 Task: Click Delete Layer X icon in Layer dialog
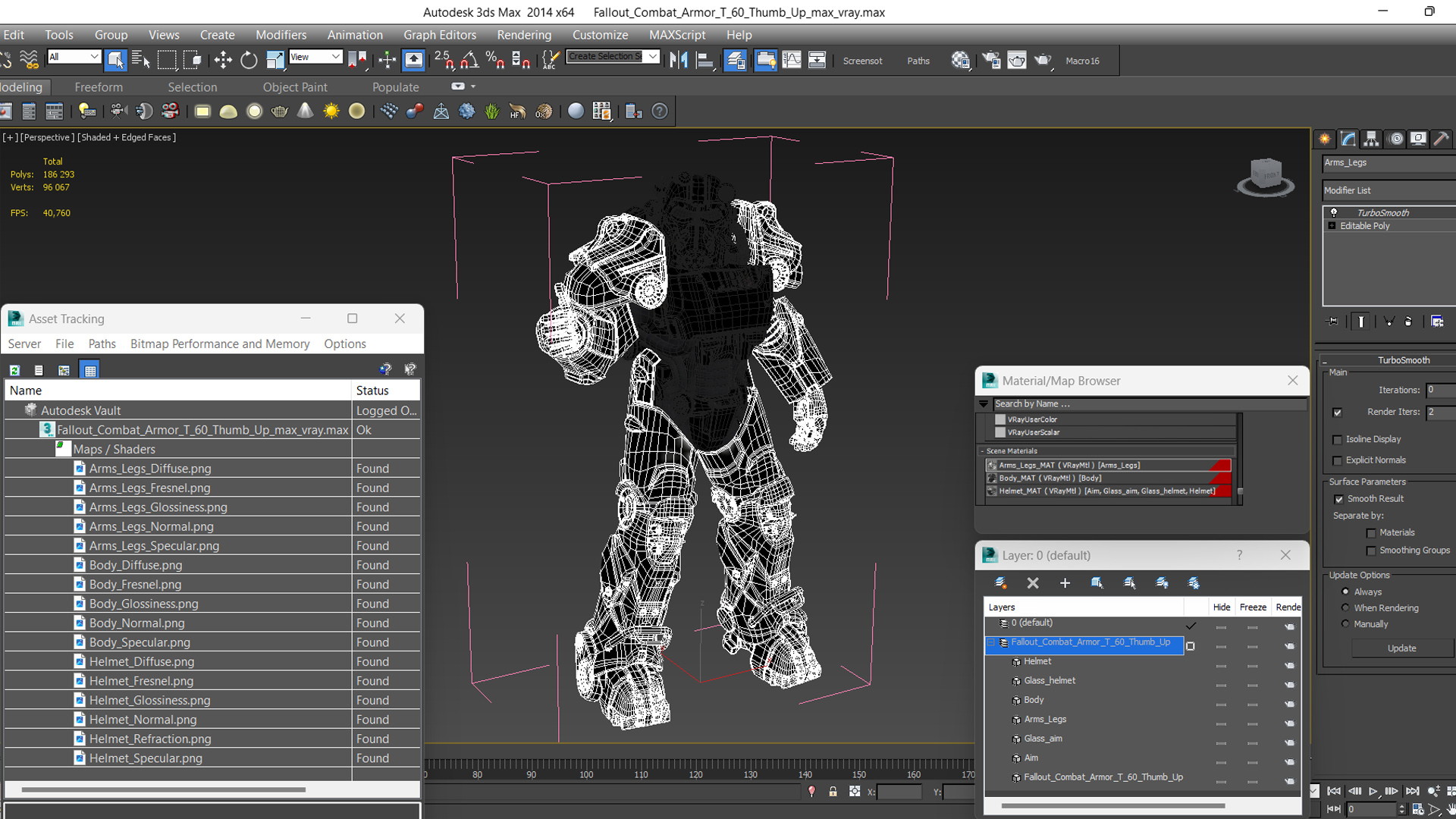(x=1033, y=582)
